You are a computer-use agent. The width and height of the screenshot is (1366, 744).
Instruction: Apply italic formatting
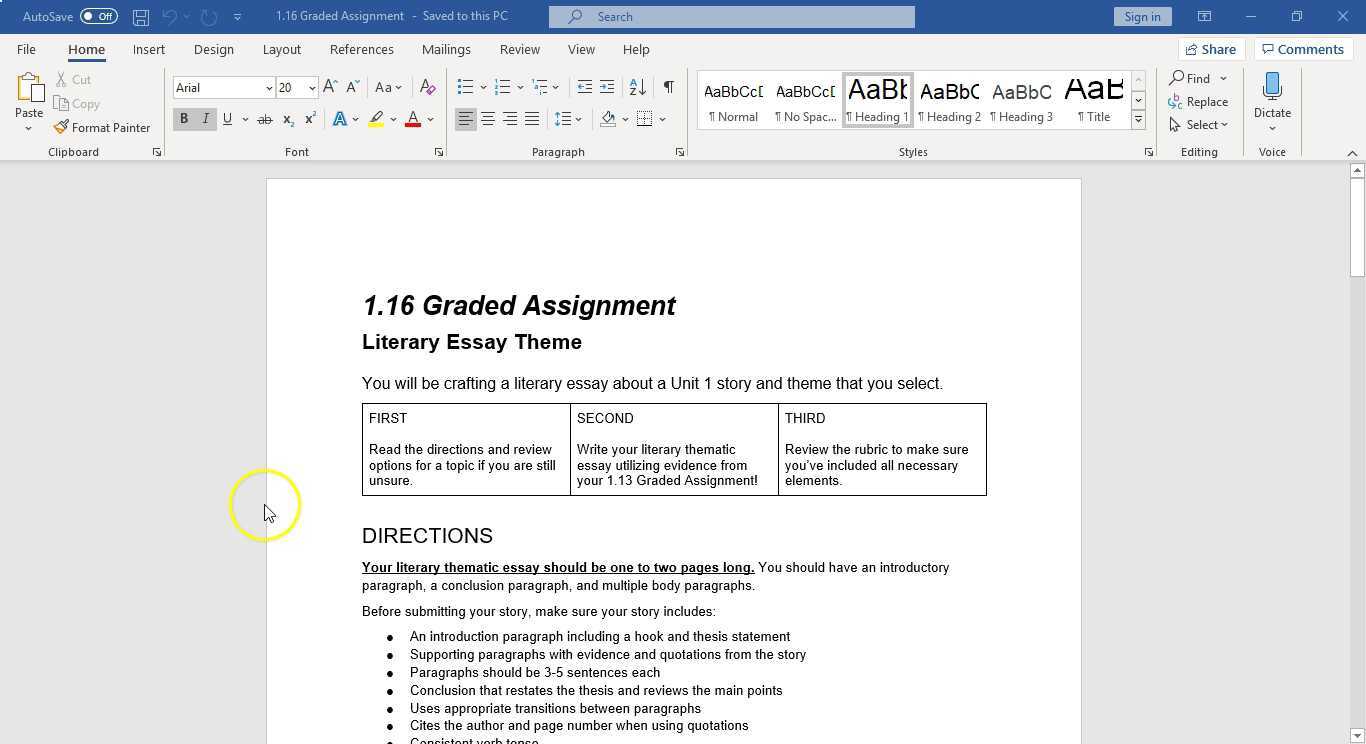pos(205,118)
